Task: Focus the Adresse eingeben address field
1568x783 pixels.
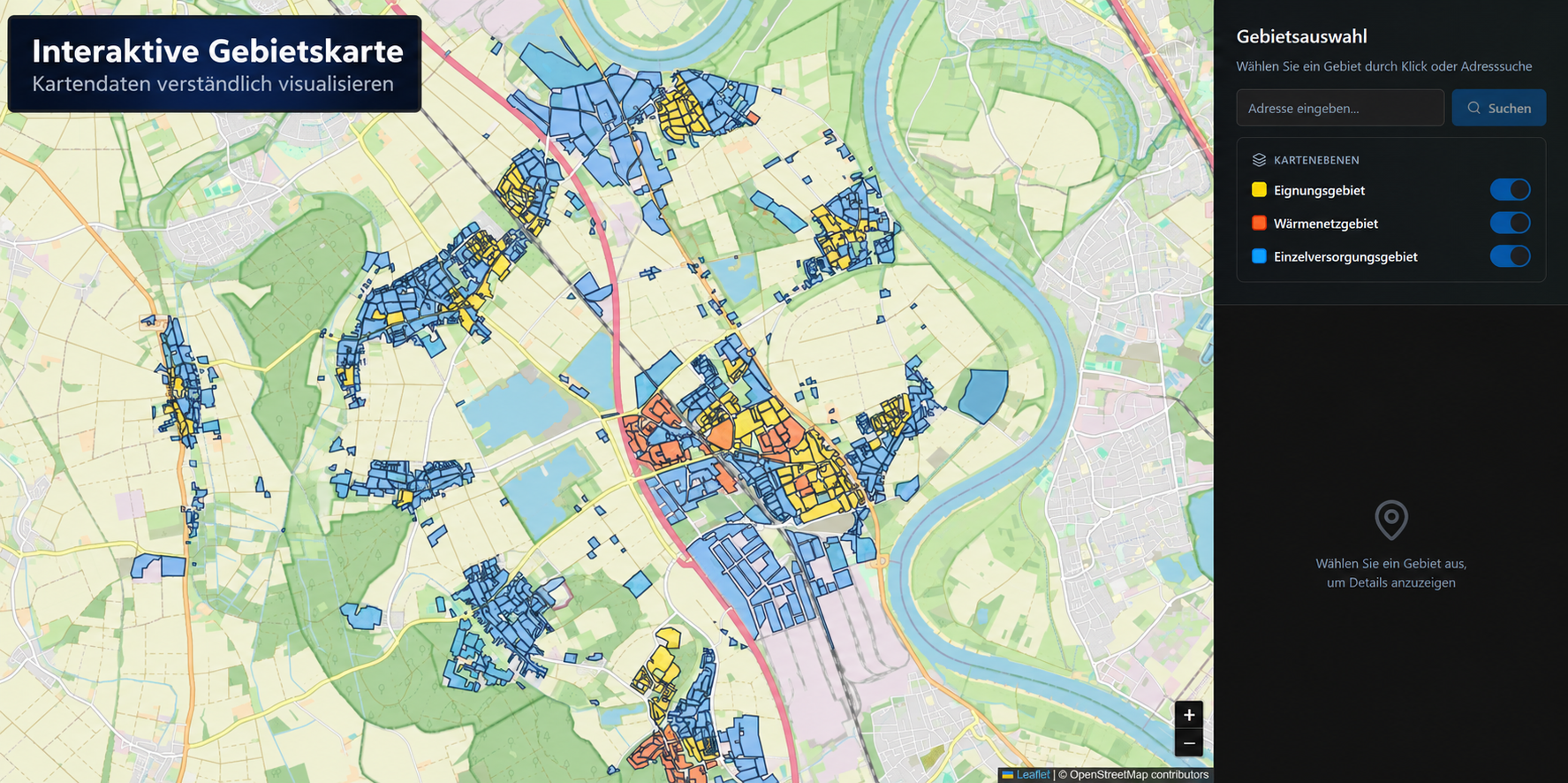Action: (x=1340, y=108)
